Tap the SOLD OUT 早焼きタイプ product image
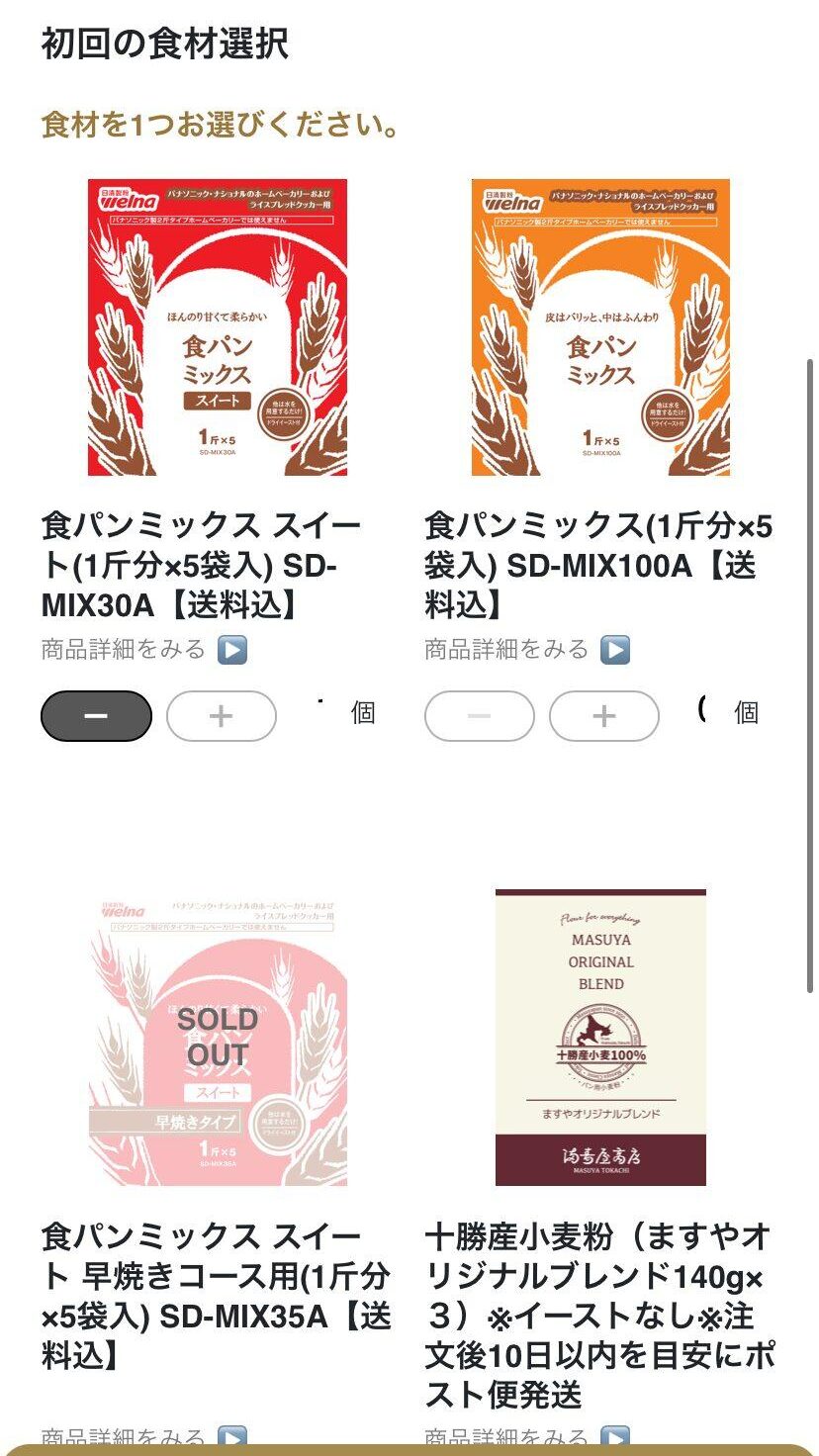Viewport: 819px width, 1456px height. pyautogui.click(x=218, y=1037)
